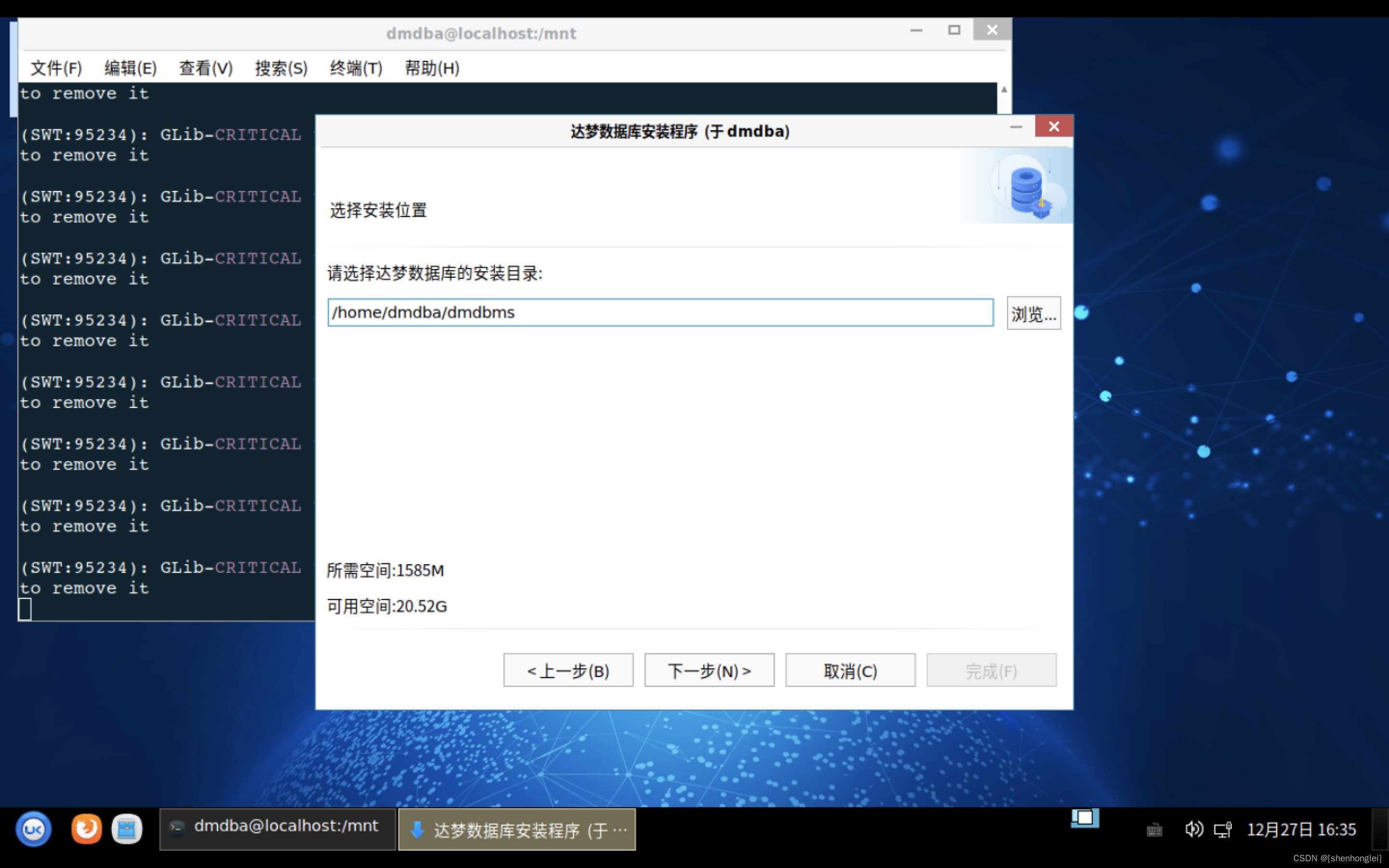Click the 请选择达梦数据库的安装目录 label
This screenshot has width=1389, height=868.
435,273
